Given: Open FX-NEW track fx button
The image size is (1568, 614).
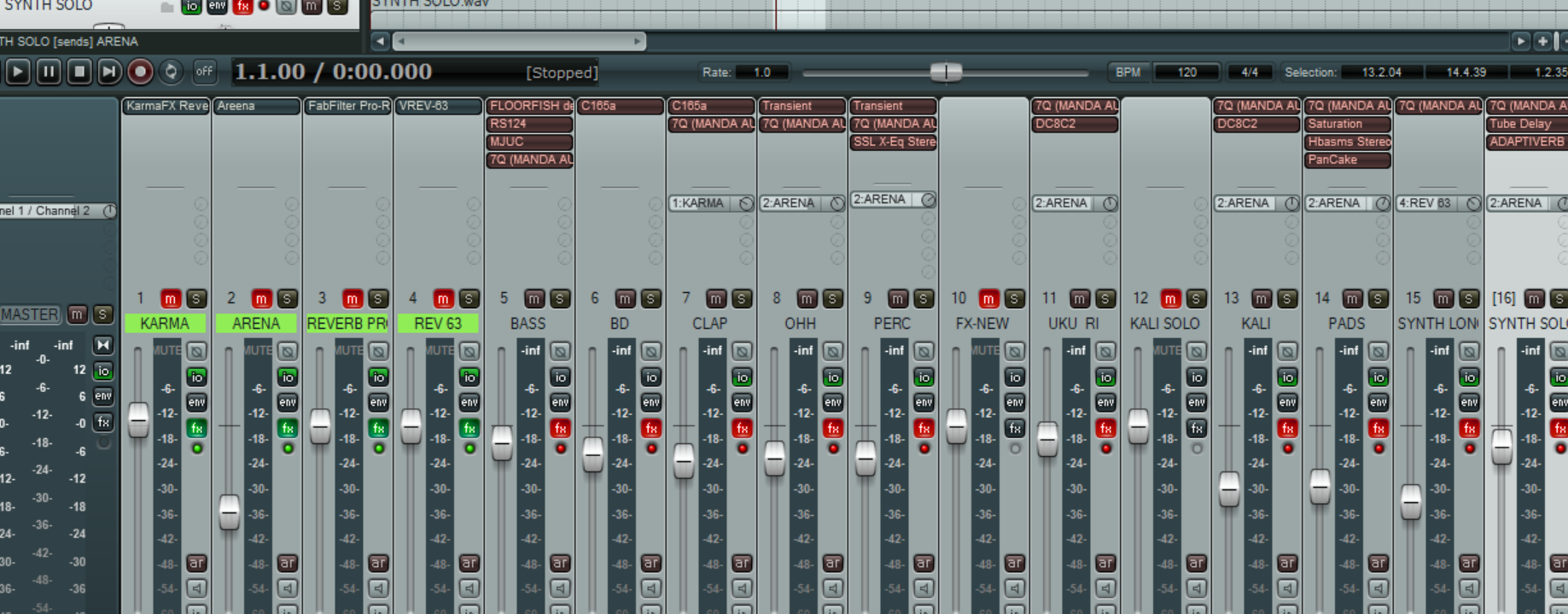Looking at the screenshot, I should click(1014, 428).
